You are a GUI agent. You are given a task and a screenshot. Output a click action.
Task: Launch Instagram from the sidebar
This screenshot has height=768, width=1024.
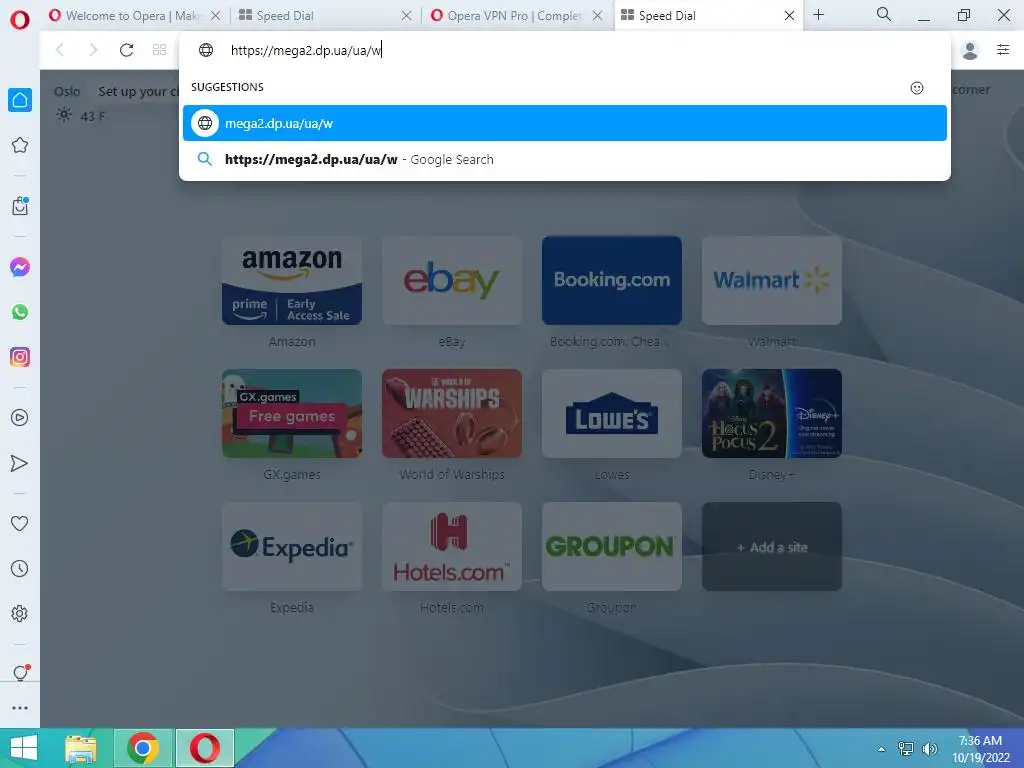[20, 357]
